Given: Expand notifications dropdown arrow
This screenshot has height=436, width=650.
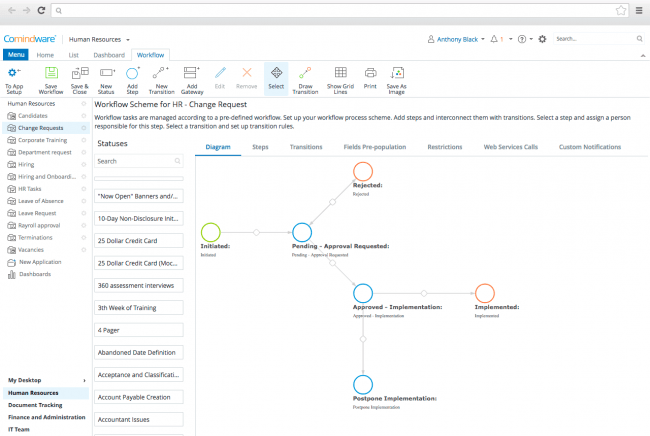Looking at the screenshot, I should pyautogui.click(x=511, y=39).
